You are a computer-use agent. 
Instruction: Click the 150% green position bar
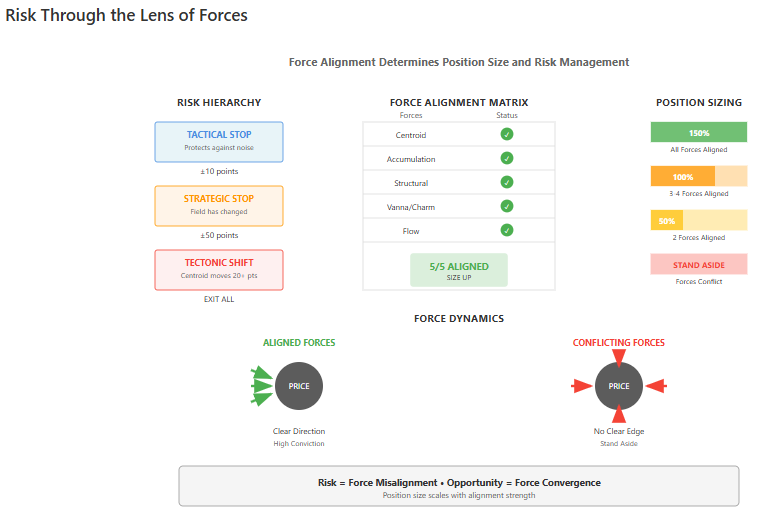point(698,132)
